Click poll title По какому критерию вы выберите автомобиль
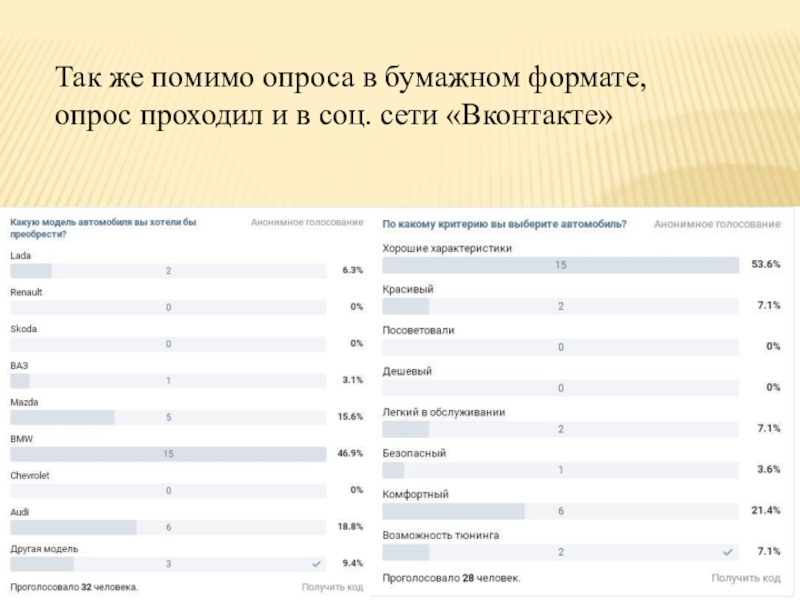 pos(504,224)
